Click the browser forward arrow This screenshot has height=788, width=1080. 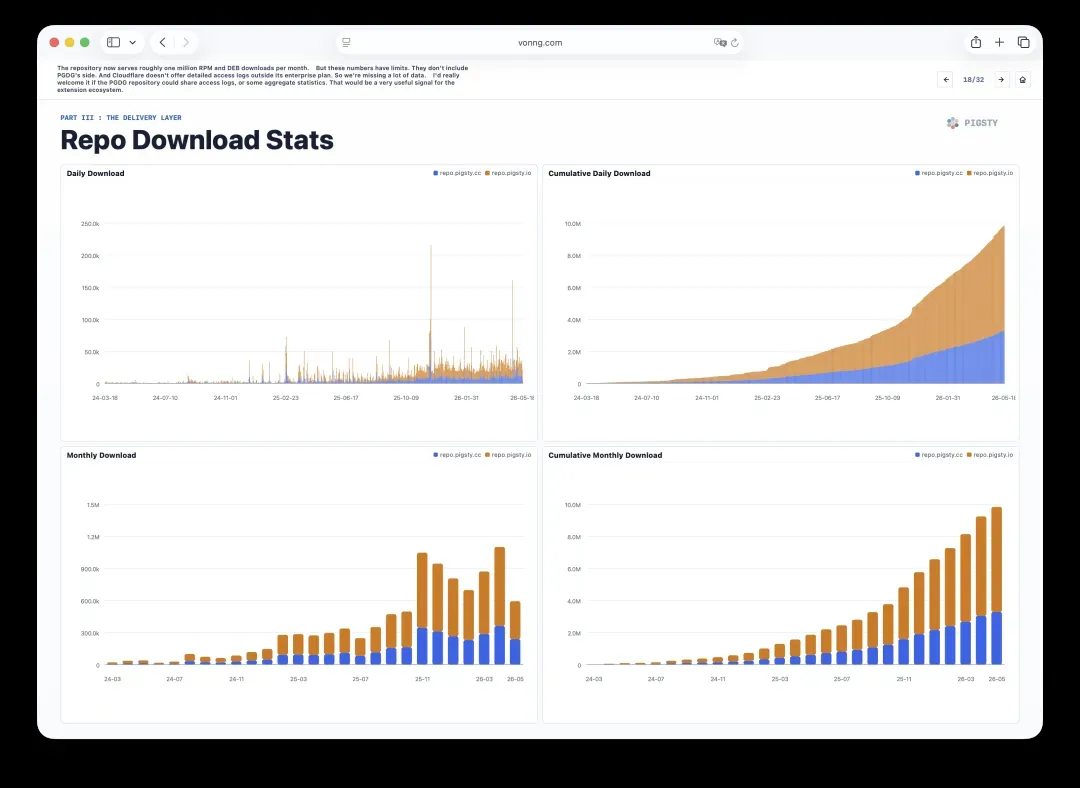tap(186, 43)
